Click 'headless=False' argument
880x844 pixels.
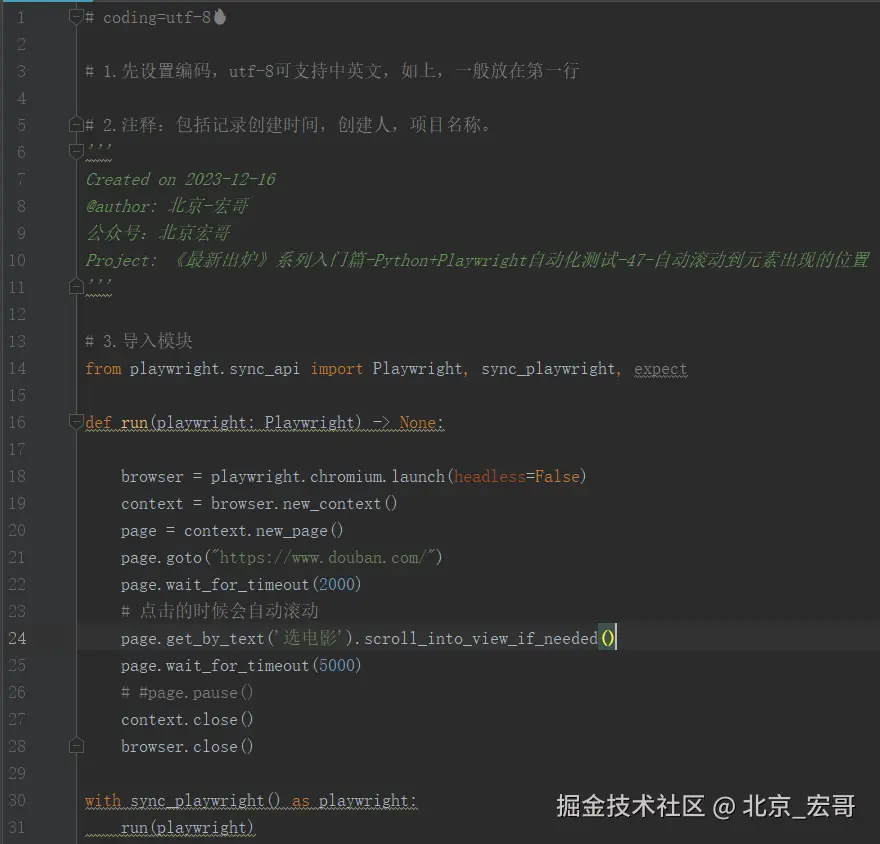tap(516, 476)
